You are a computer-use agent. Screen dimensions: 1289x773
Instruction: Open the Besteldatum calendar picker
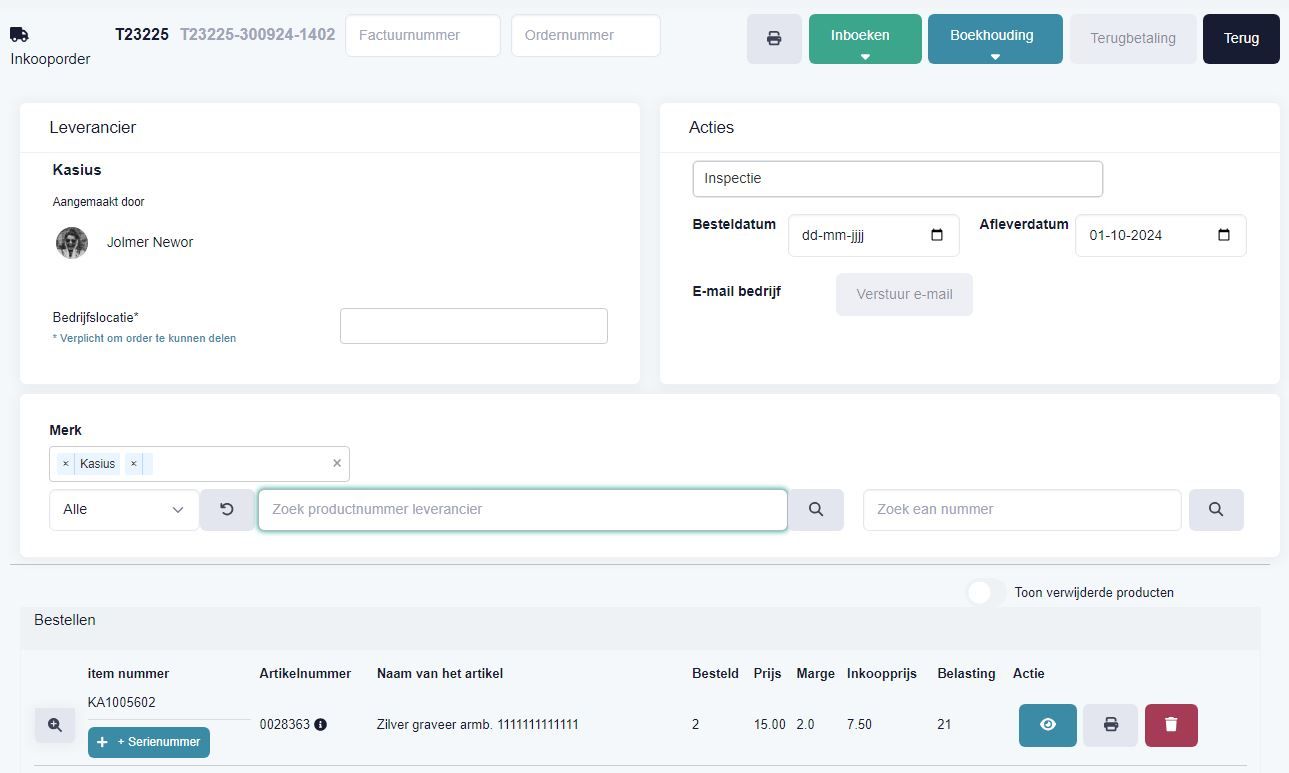pos(936,234)
